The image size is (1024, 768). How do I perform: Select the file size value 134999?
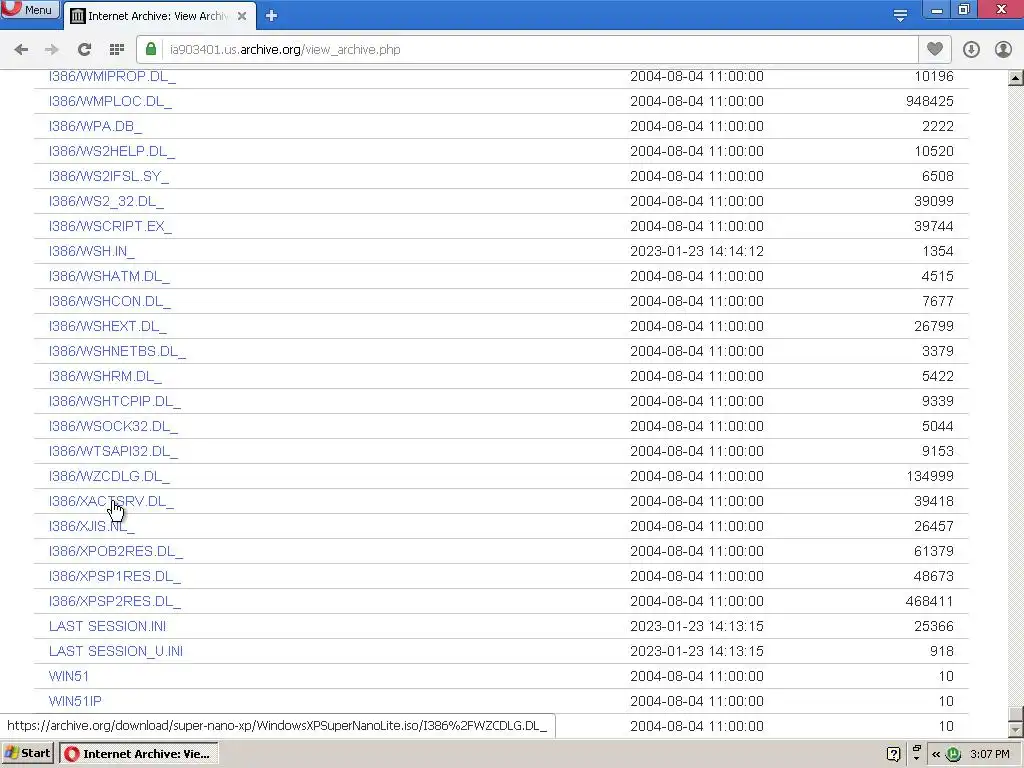pyautogui.click(x=930, y=476)
